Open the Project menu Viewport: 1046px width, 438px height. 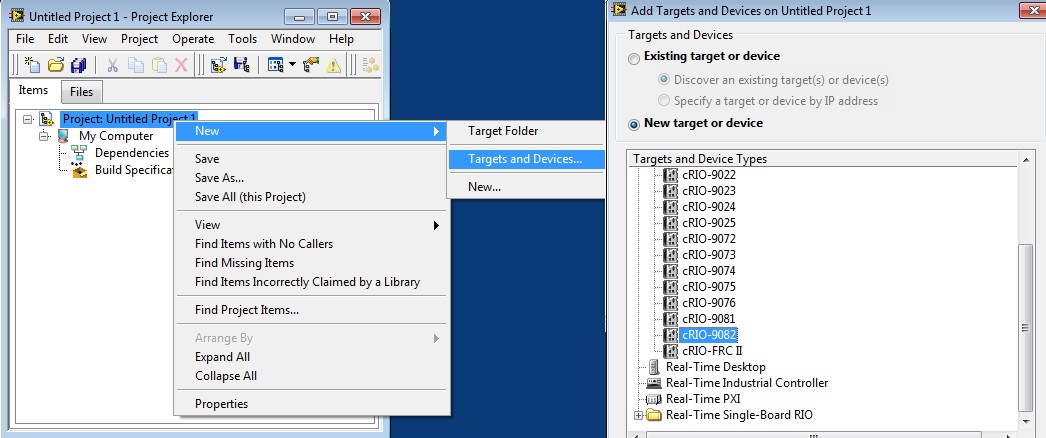(139, 39)
